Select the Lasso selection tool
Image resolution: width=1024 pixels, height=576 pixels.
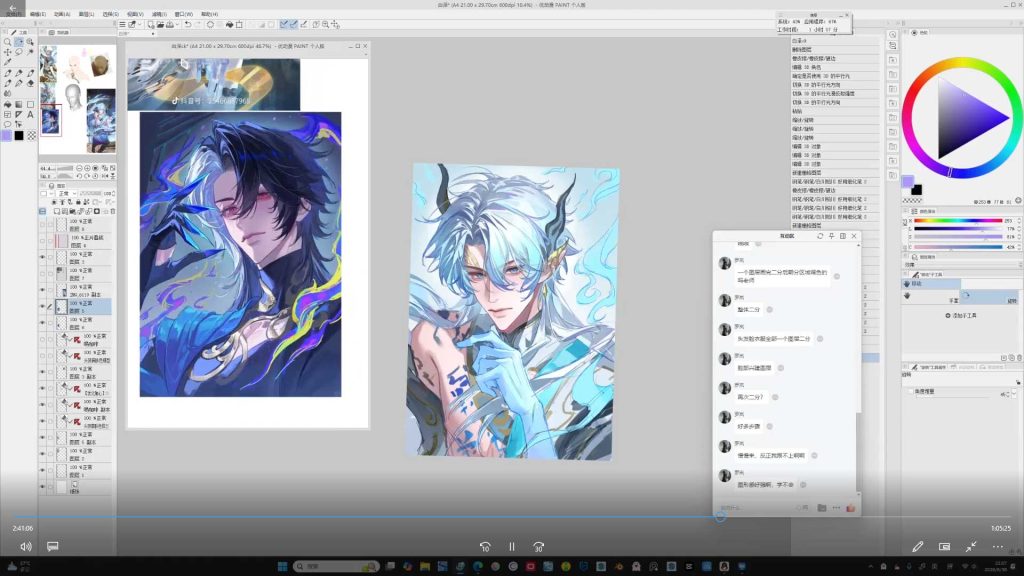pos(19,52)
